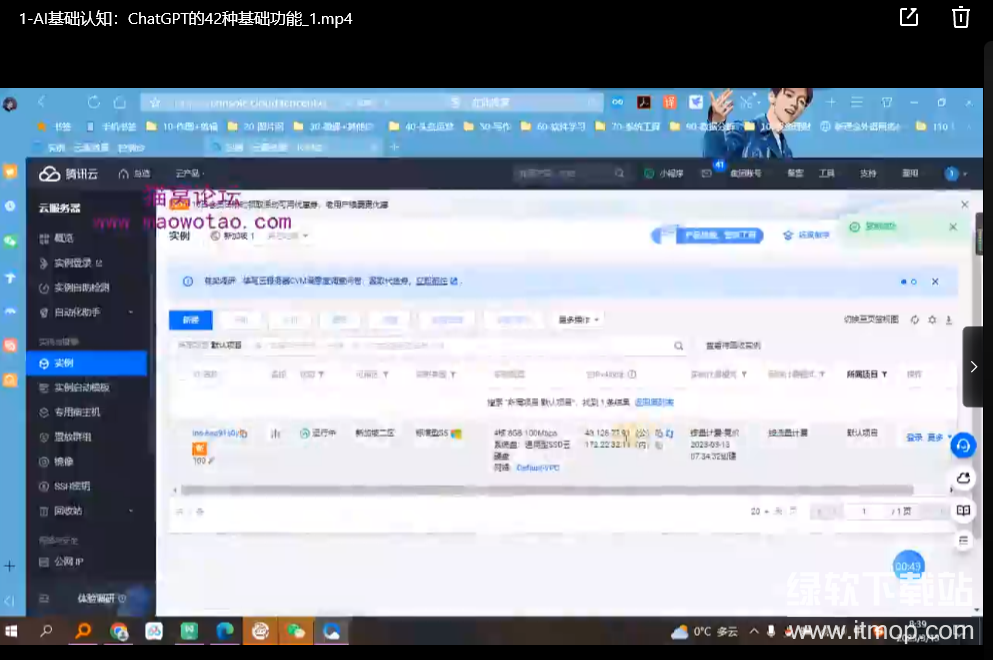Close the blue notice banner
This screenshot has height=660, width=993.
(x=935, y=282)
